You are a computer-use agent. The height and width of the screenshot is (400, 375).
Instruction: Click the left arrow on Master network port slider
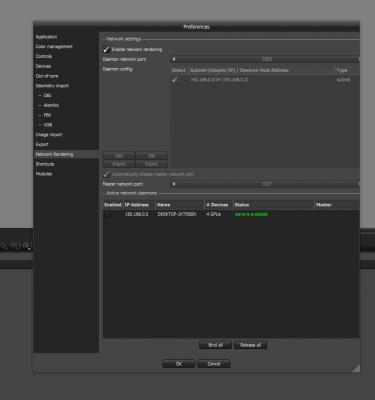point(174,184)
